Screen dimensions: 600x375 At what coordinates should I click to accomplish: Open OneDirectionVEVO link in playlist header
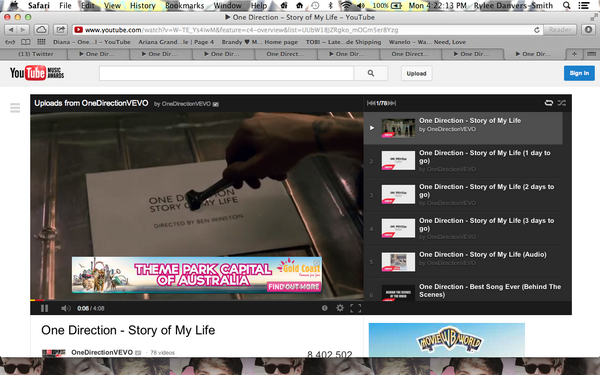(186, 104)
